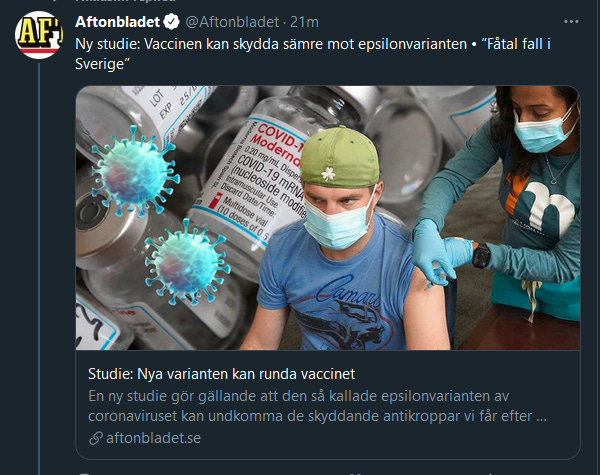Open the article preview image

click(x=328, y=218)
